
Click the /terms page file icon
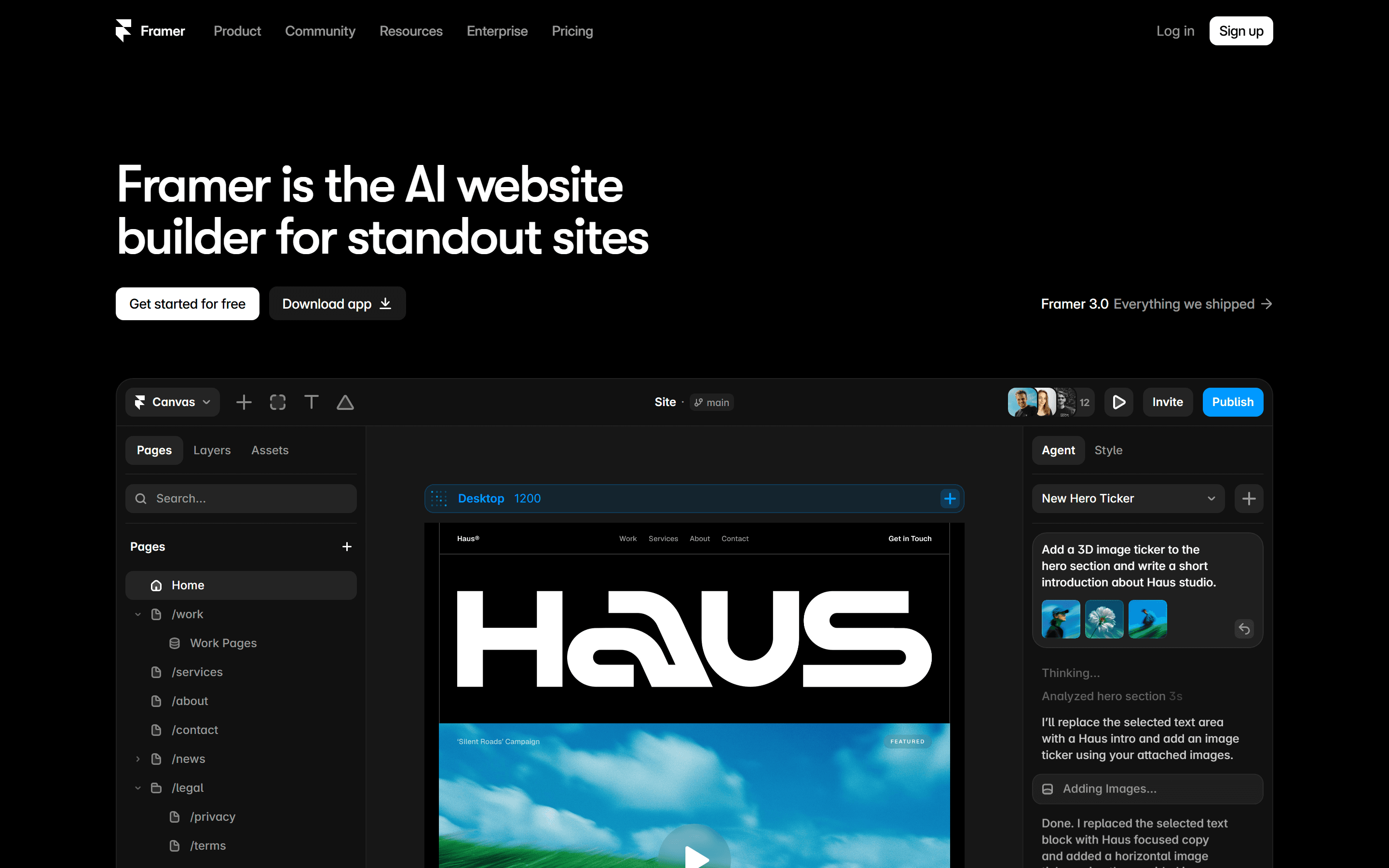tap(175, 846)
